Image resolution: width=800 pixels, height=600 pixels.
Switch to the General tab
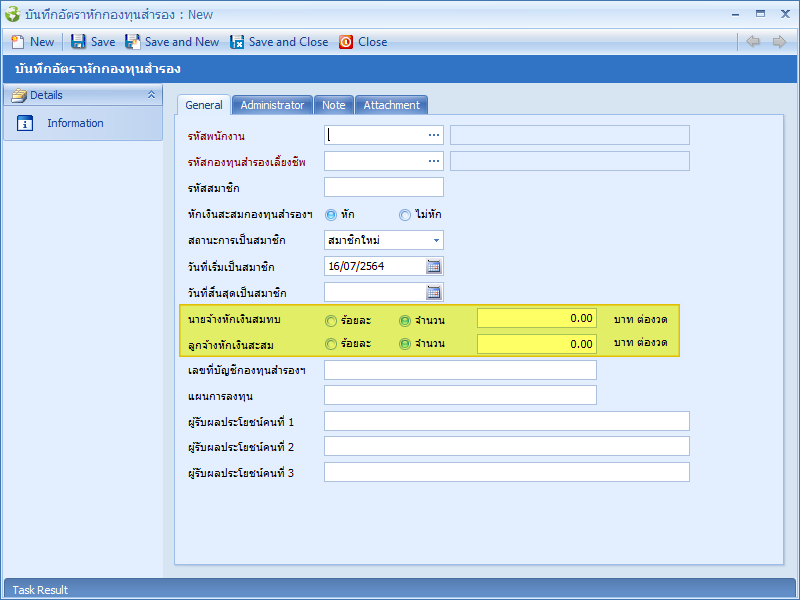pos(204,105)
